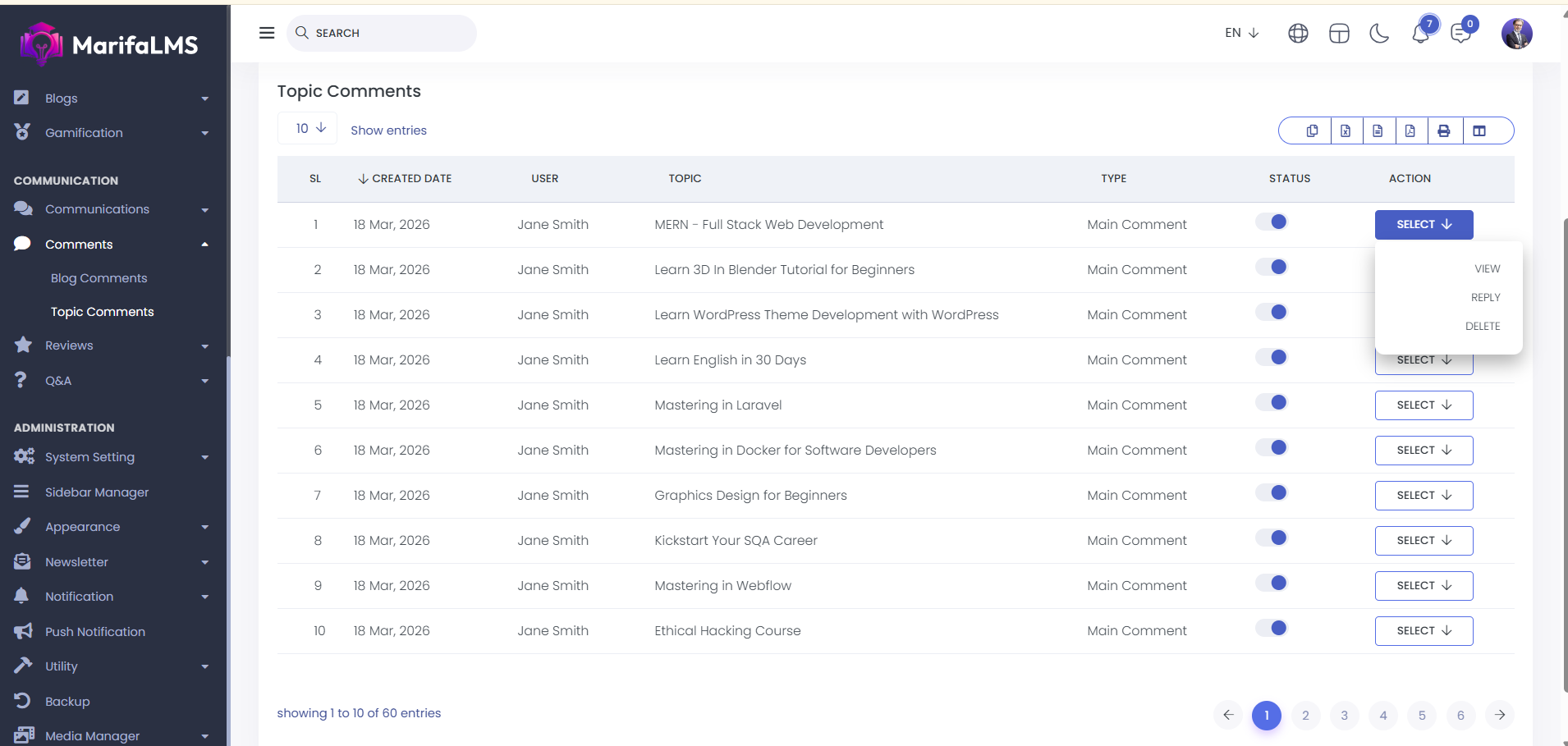Choose Reply from the action menu
Image resolution: width=1568 pixels, height=746 pixels.
pyautogui.click(x=1485, y=298)
